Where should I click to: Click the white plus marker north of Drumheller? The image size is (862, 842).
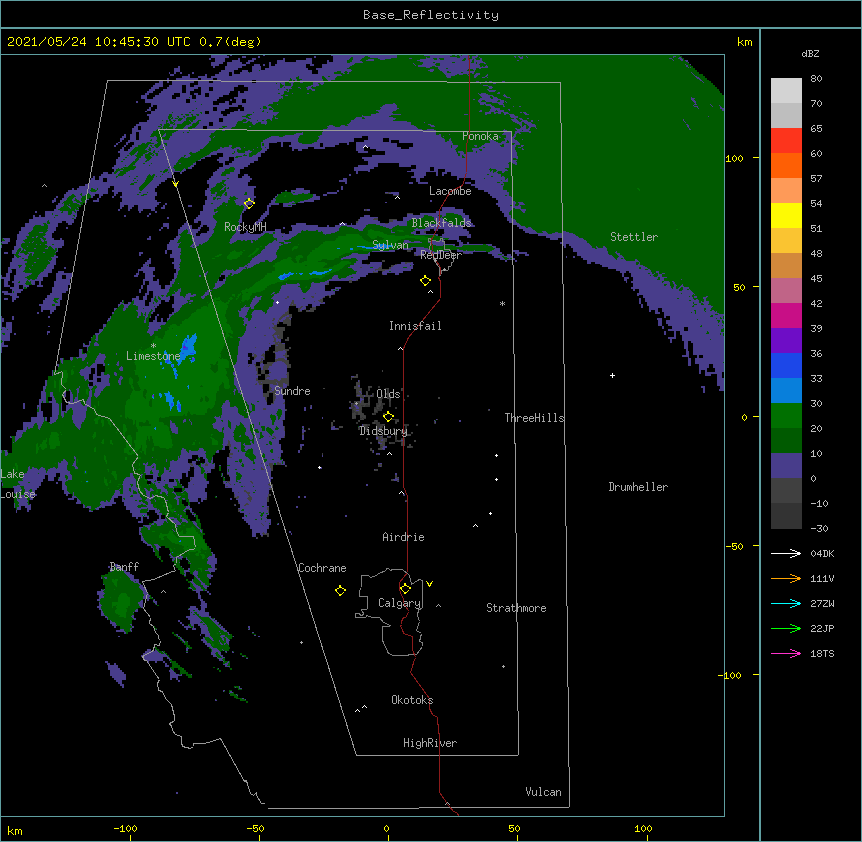click(x=612, y=375)
